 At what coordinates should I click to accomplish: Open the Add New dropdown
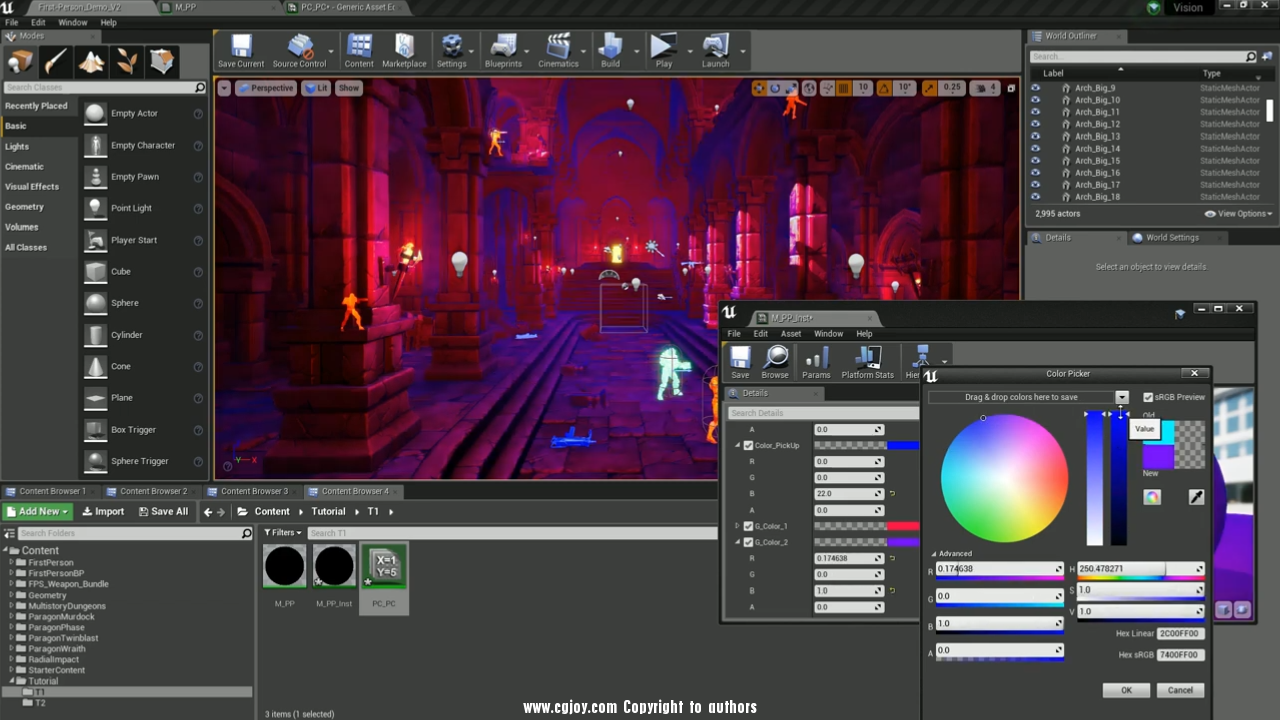(37, 511)
